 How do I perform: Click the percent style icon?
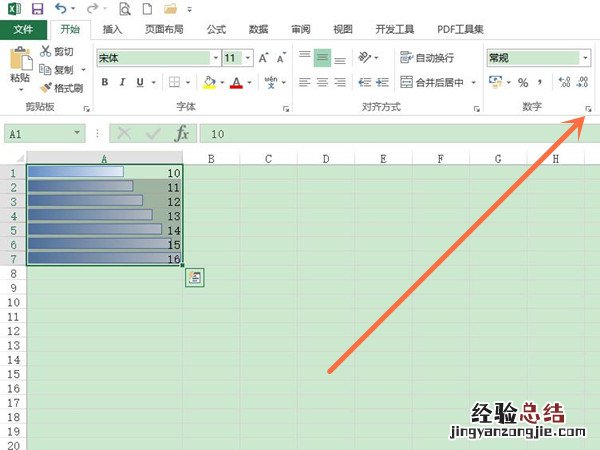coord(522,82)
